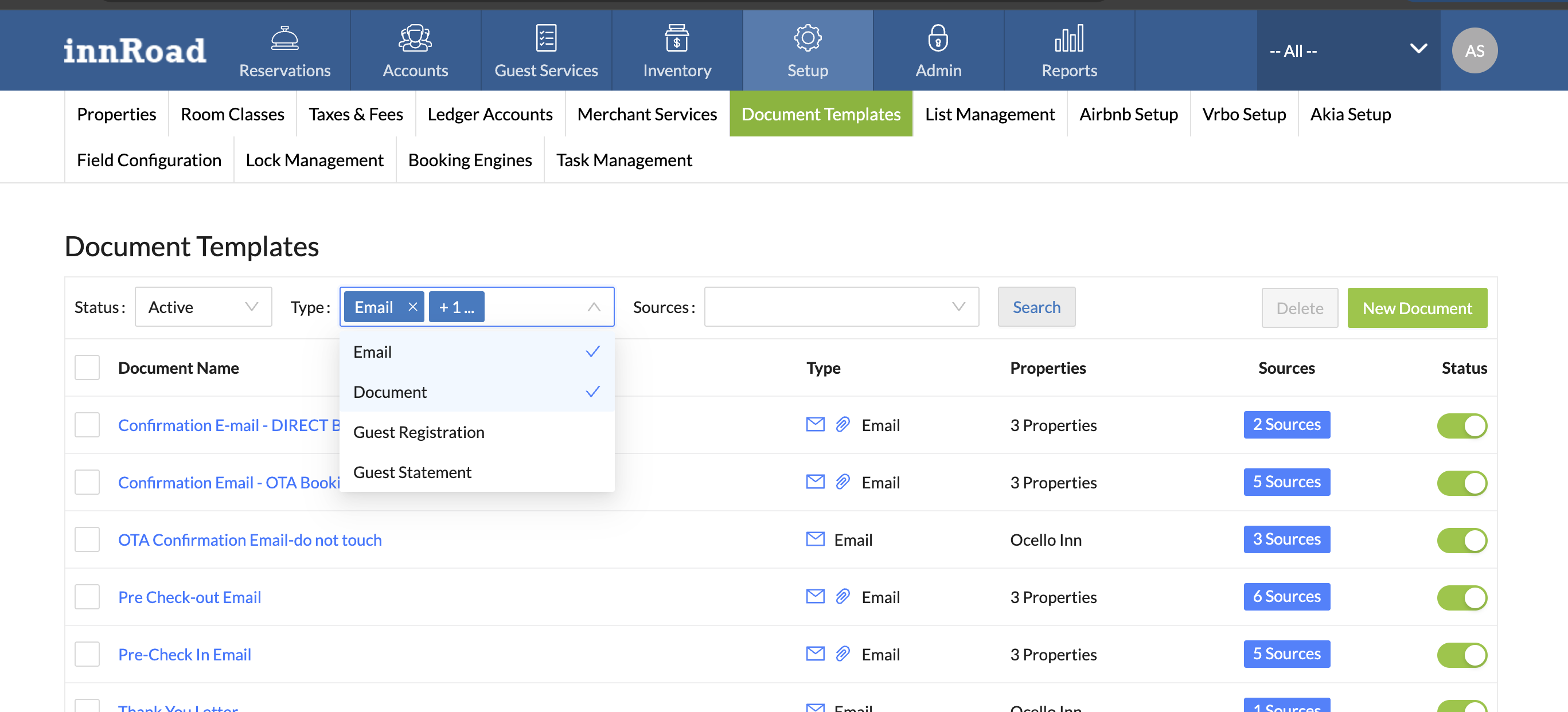Click attachment paperclip icon on Pre Check-out Email row

(x=842, y=596)
